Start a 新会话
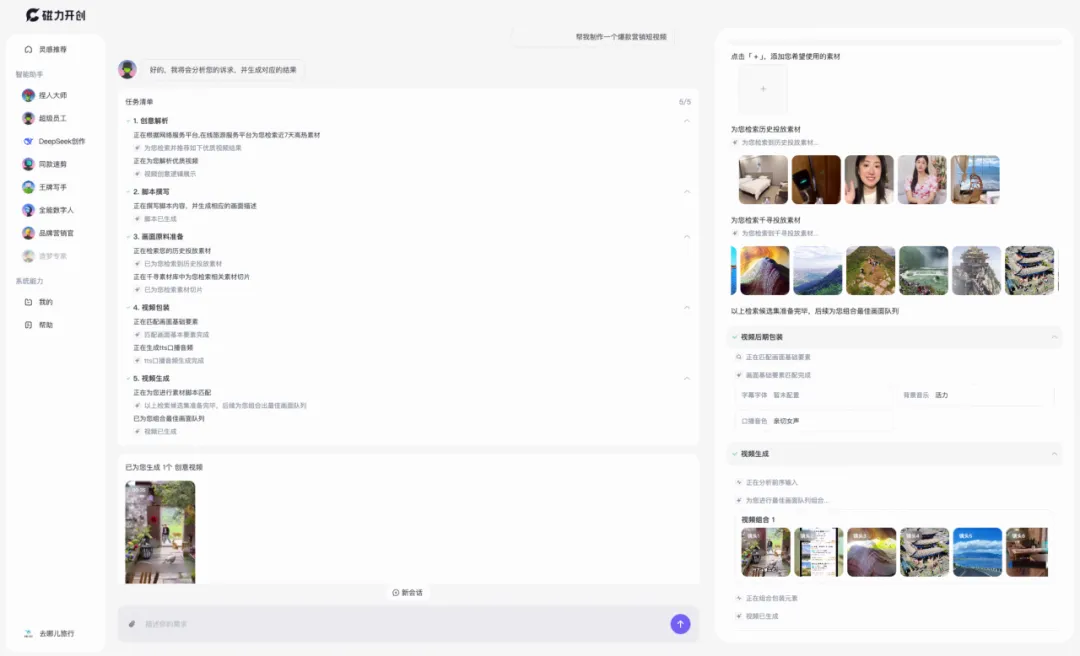The width and height of the screenshot is (1080, 656). [407, 593]
